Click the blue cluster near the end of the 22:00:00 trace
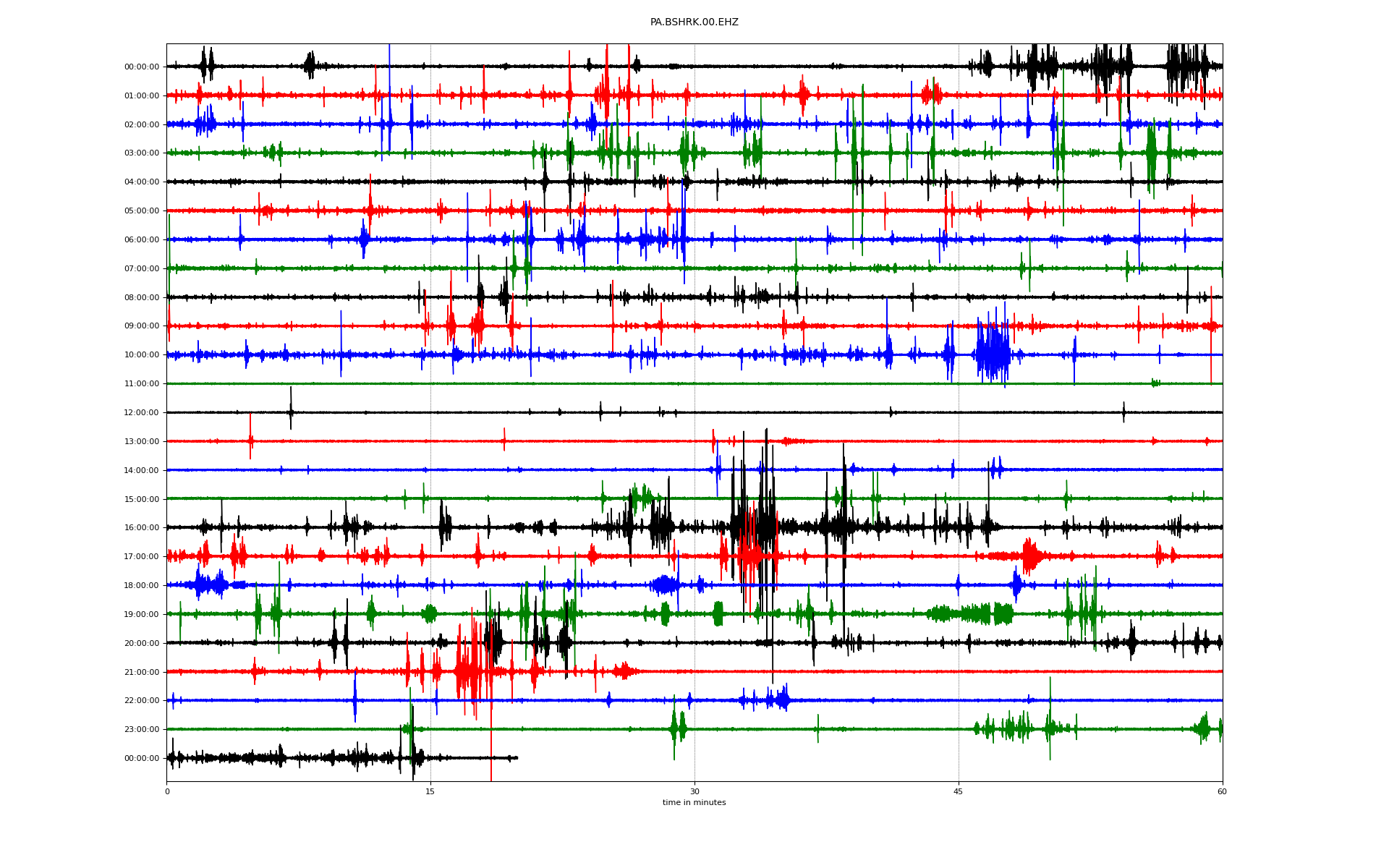Viewport: 1389px width, 868px height. (x=779, y=699)
